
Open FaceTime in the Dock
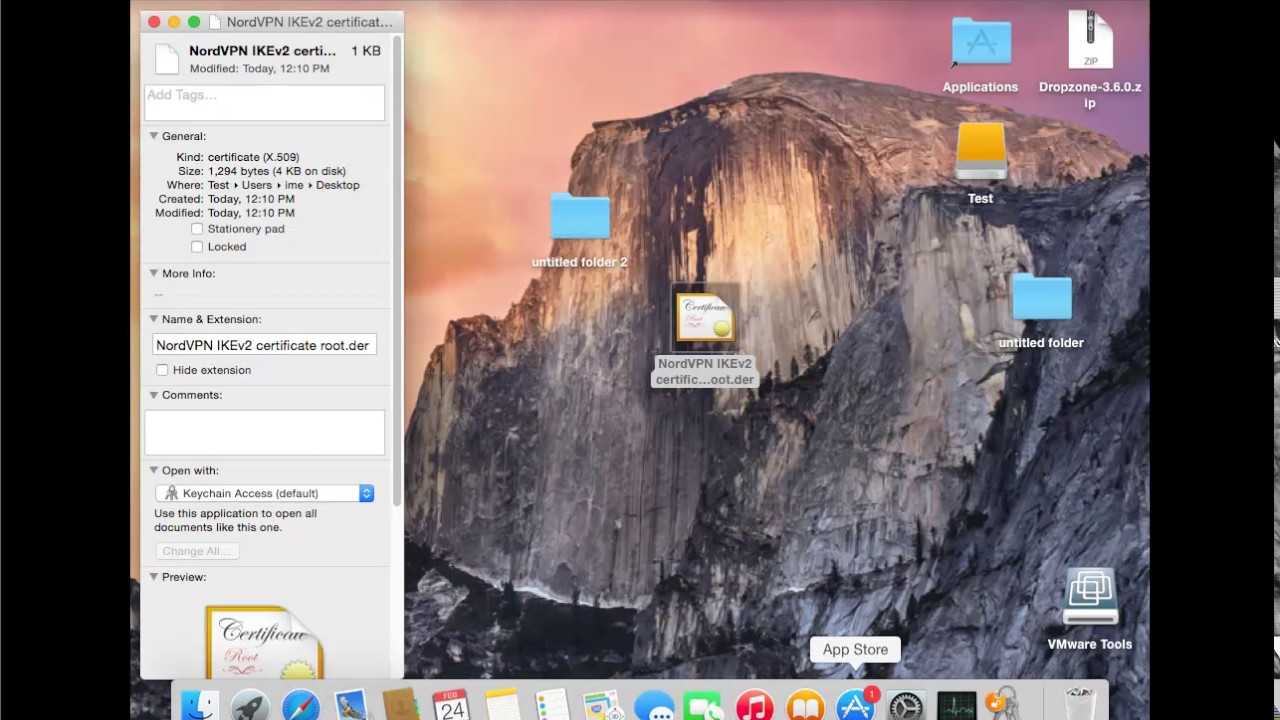pyautogui.click(x=704, y=704)
